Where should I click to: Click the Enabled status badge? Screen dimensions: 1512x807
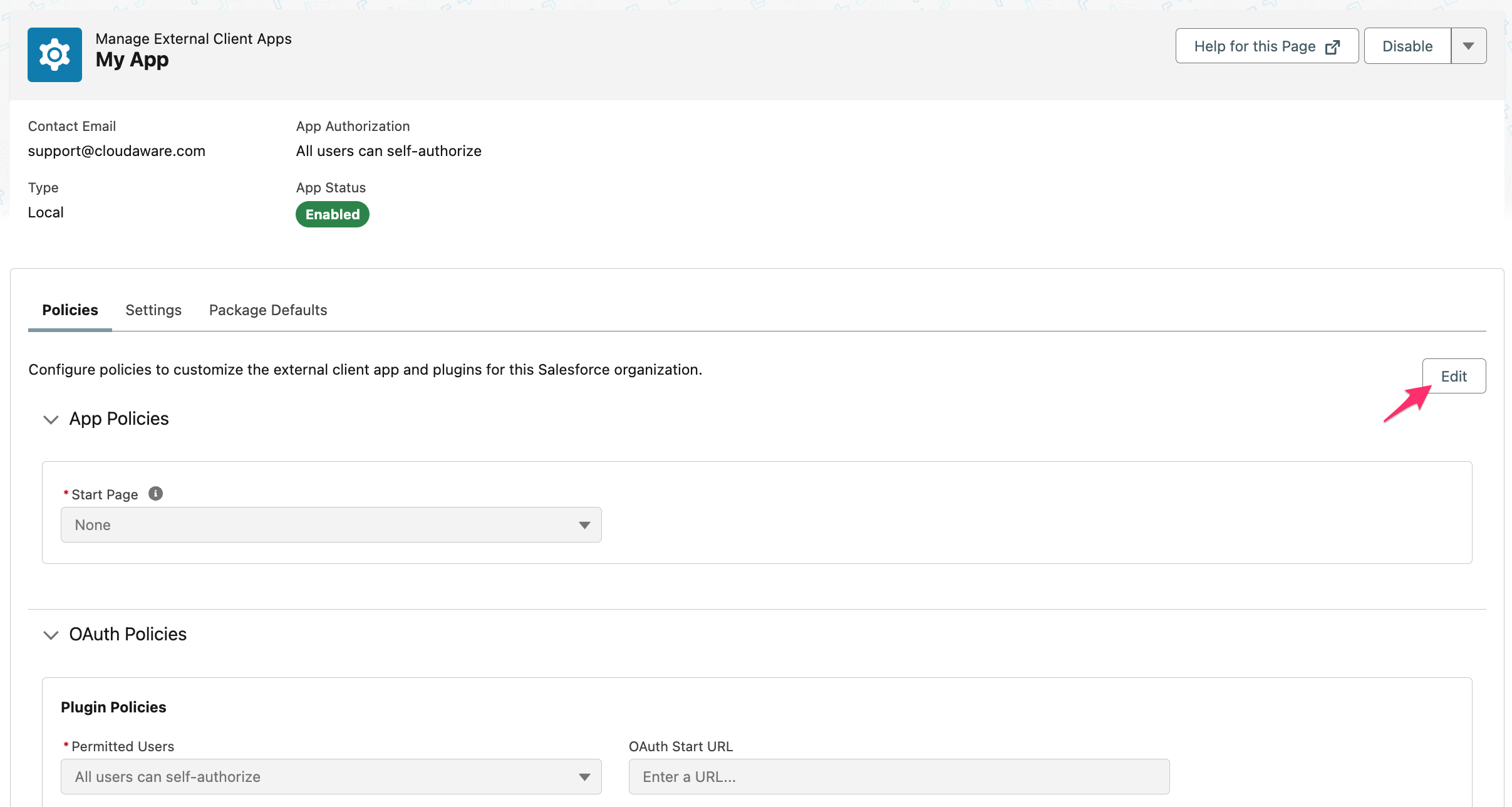point(332,214)
